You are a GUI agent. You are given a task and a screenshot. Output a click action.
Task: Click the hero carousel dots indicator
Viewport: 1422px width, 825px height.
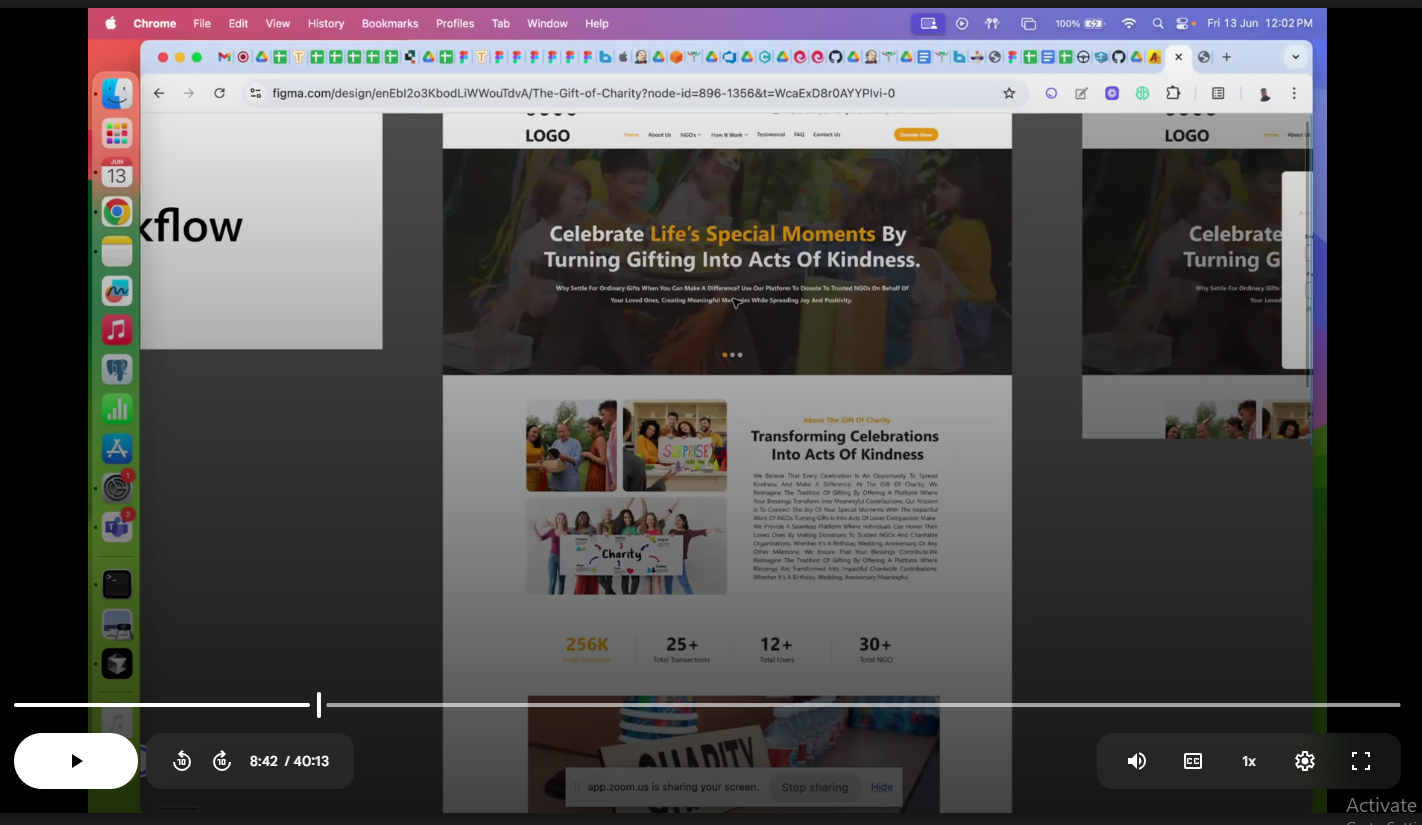732,355
